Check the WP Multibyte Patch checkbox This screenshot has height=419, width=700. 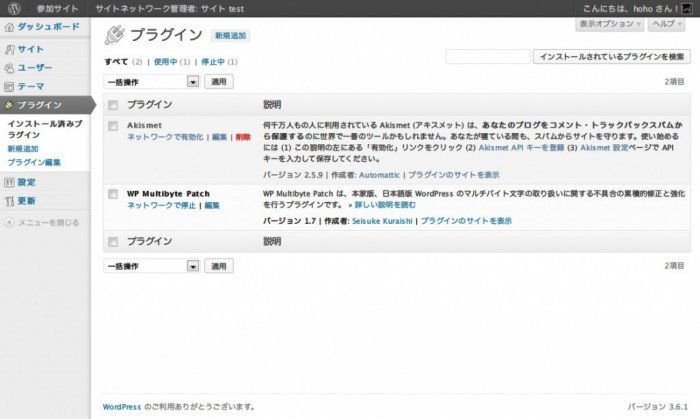pyautogui.click(x=113, y=193)
